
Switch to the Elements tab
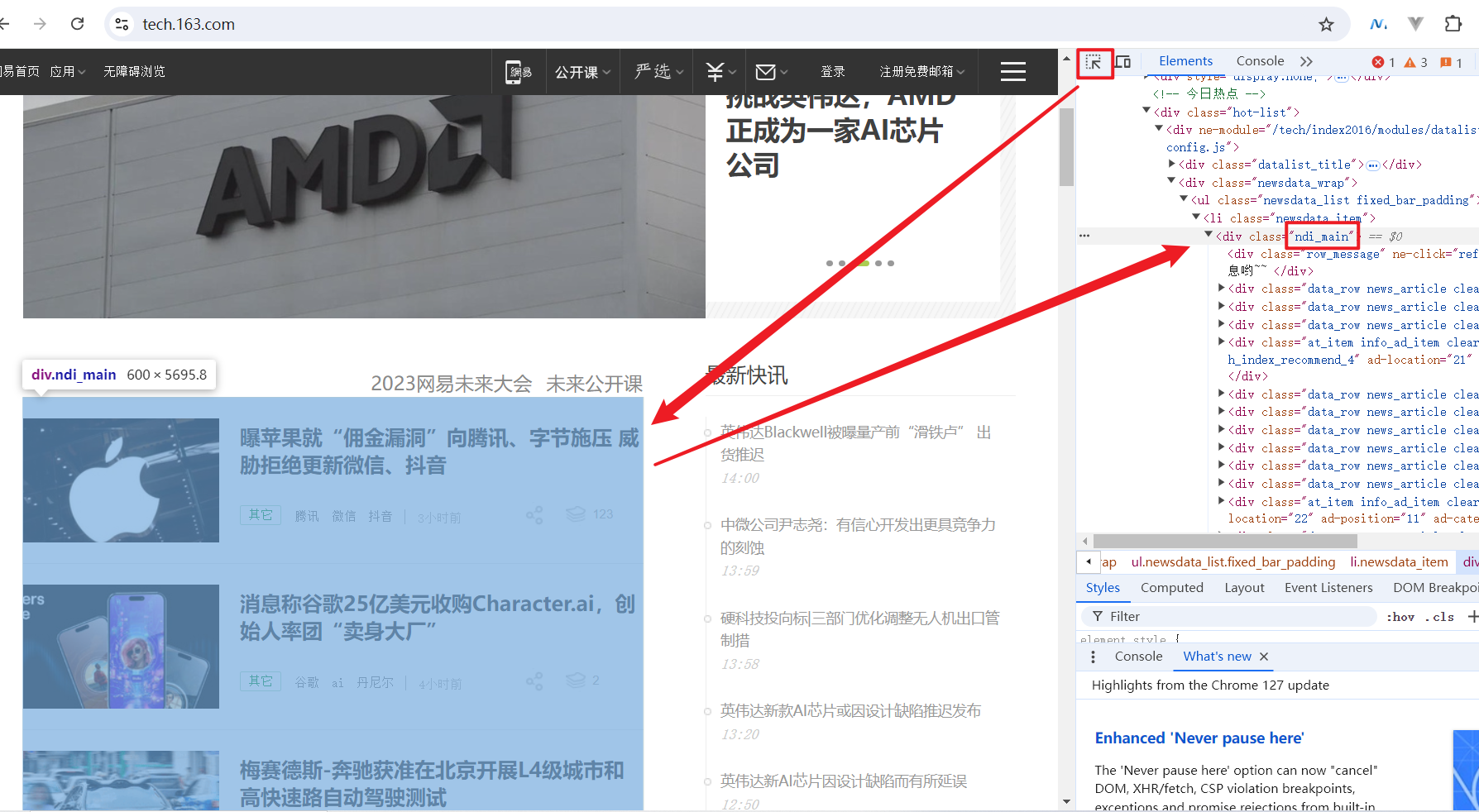(1185, 61)
